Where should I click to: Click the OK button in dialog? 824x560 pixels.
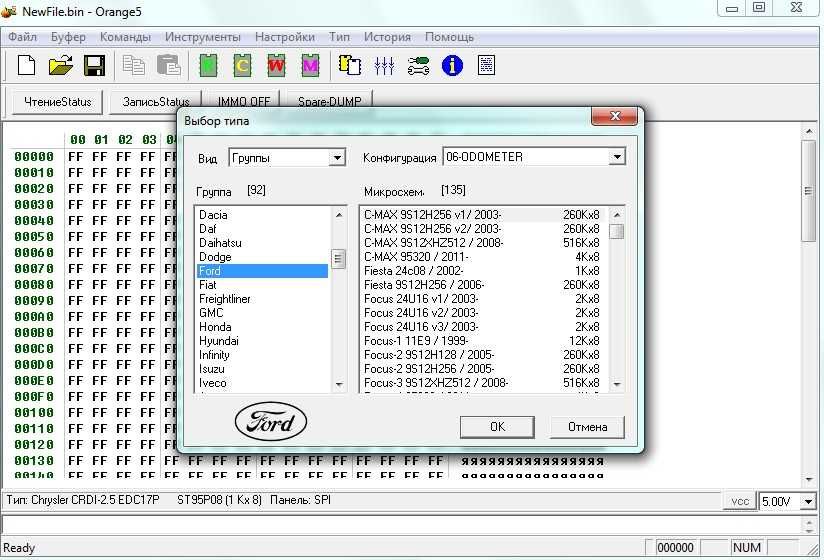(x=497, y=427)
